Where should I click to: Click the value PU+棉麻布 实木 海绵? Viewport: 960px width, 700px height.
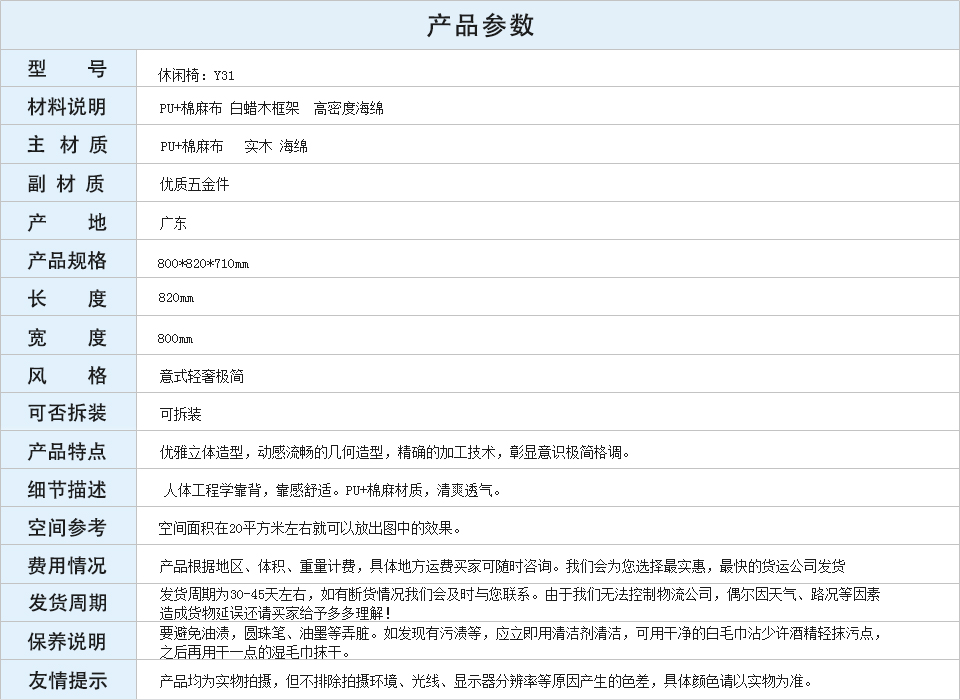(234, 146)
